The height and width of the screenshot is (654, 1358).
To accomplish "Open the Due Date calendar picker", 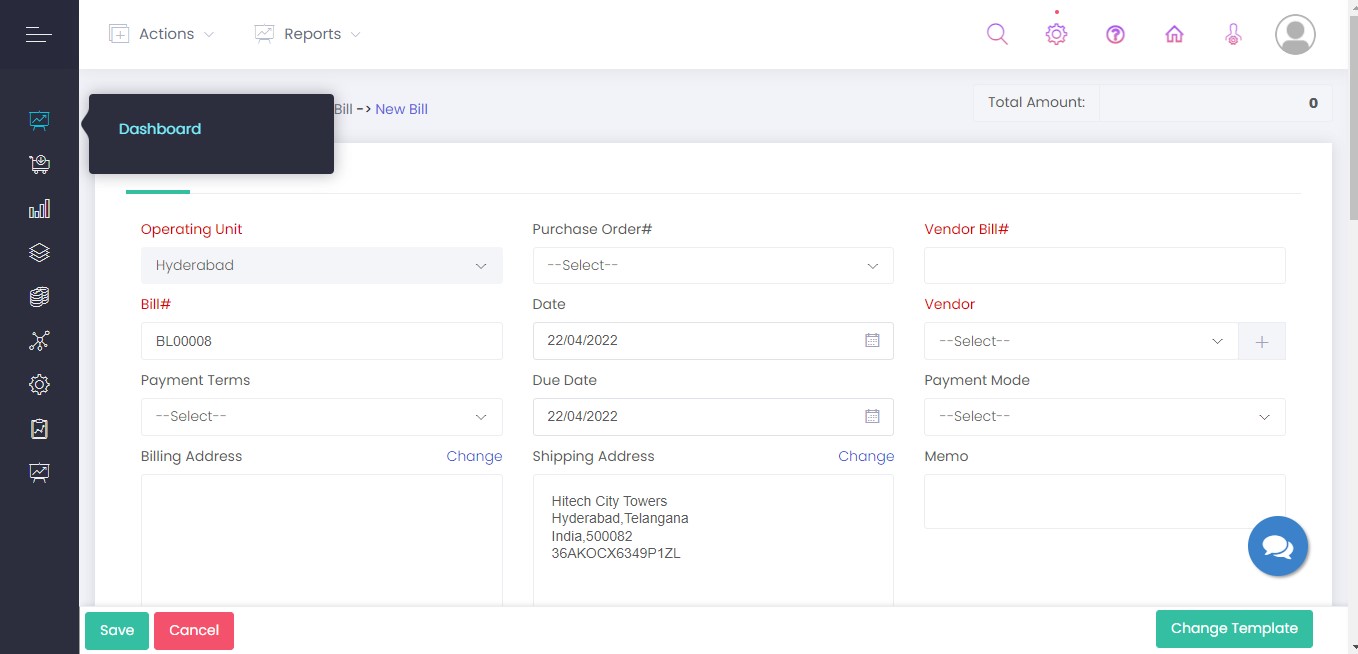I will [872, 416].
